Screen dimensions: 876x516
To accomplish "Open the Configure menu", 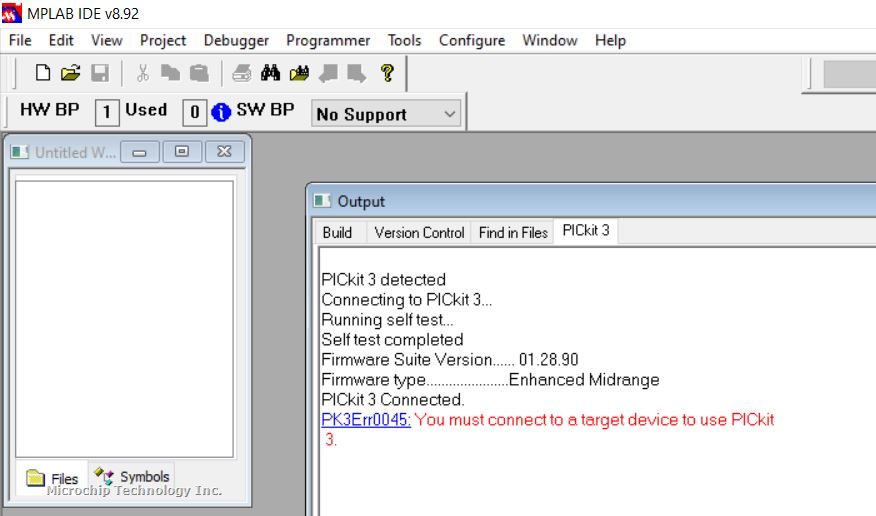I will 471,40.
